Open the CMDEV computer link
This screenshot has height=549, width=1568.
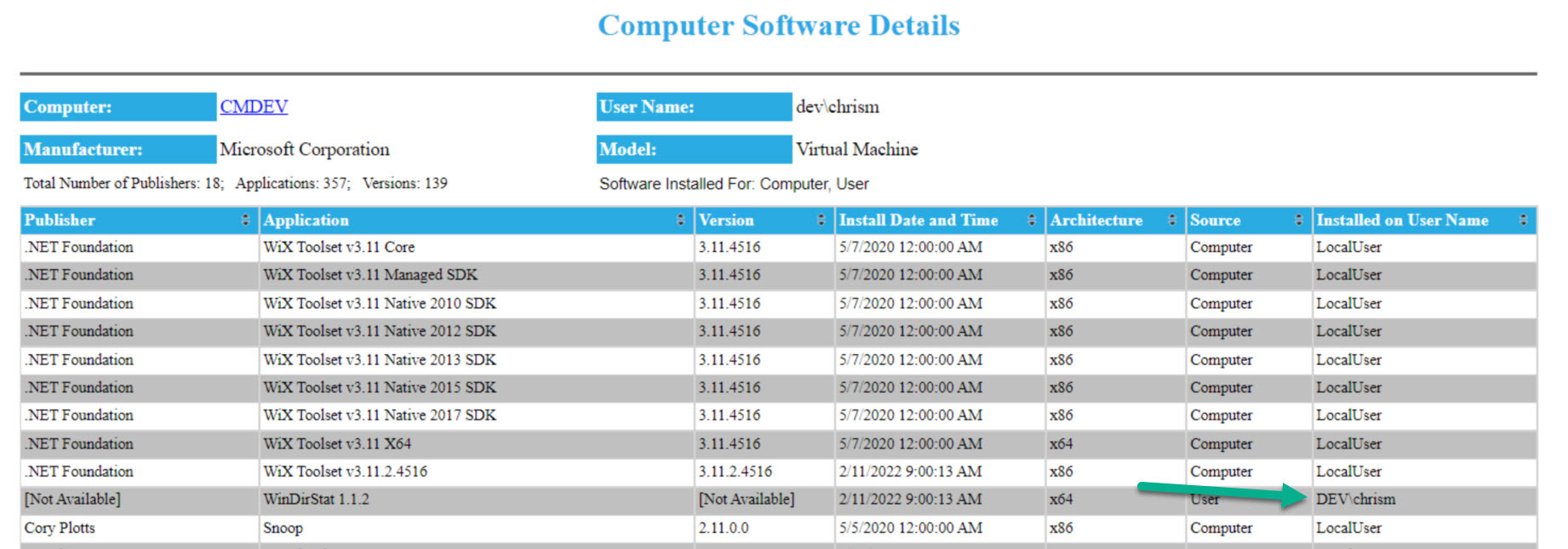pos(254,107)
